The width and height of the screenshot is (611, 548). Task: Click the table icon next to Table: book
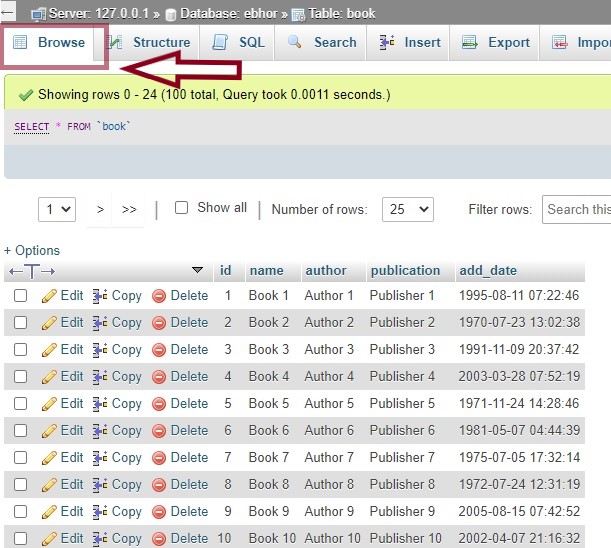pyautogui.click(x=298, y=15)
